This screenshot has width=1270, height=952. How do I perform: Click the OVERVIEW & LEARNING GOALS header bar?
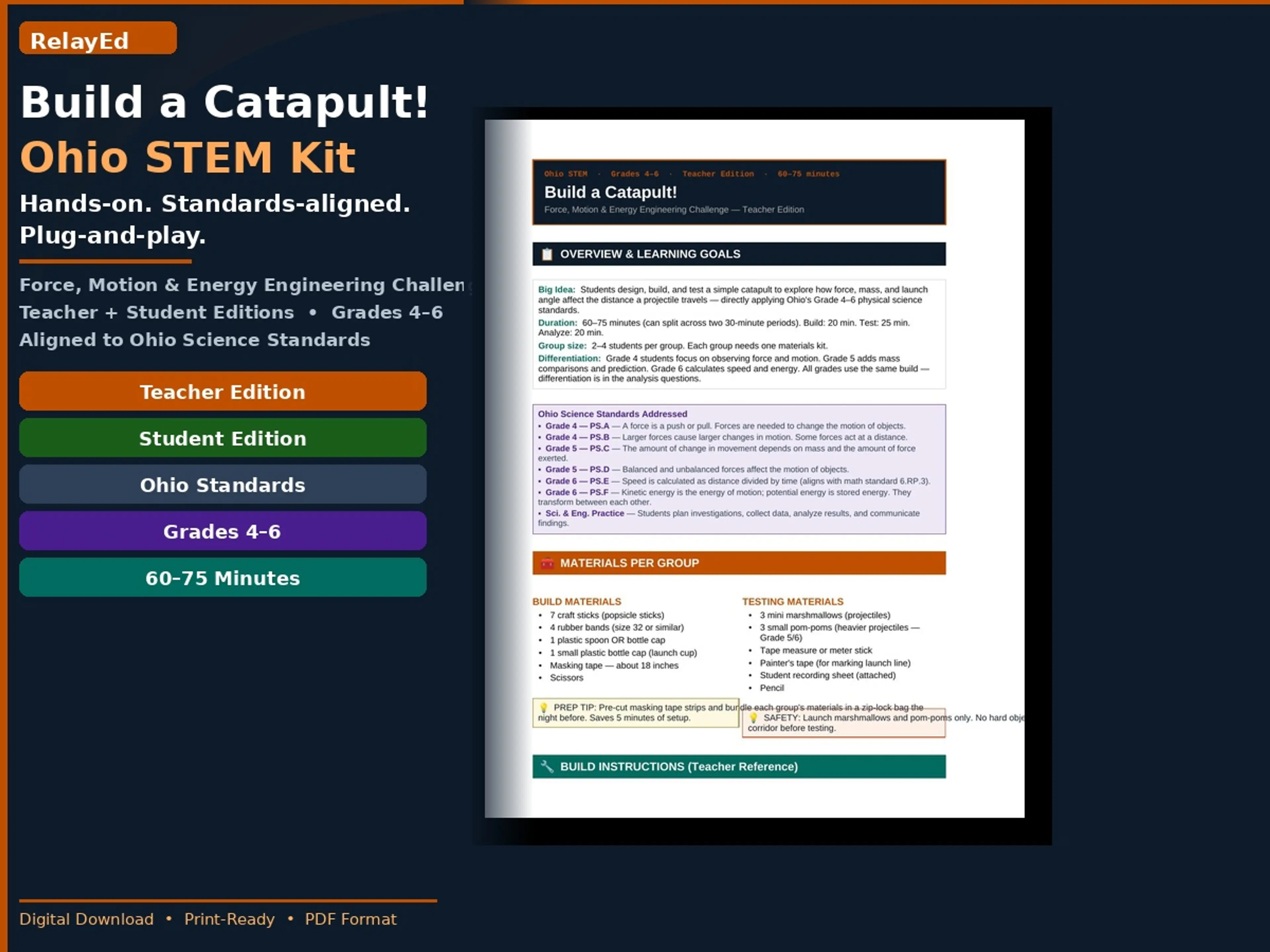[738, 254]
